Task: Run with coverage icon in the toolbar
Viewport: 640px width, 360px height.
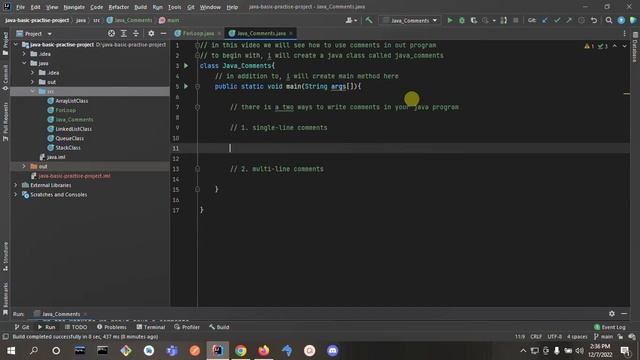Action: 473,20
